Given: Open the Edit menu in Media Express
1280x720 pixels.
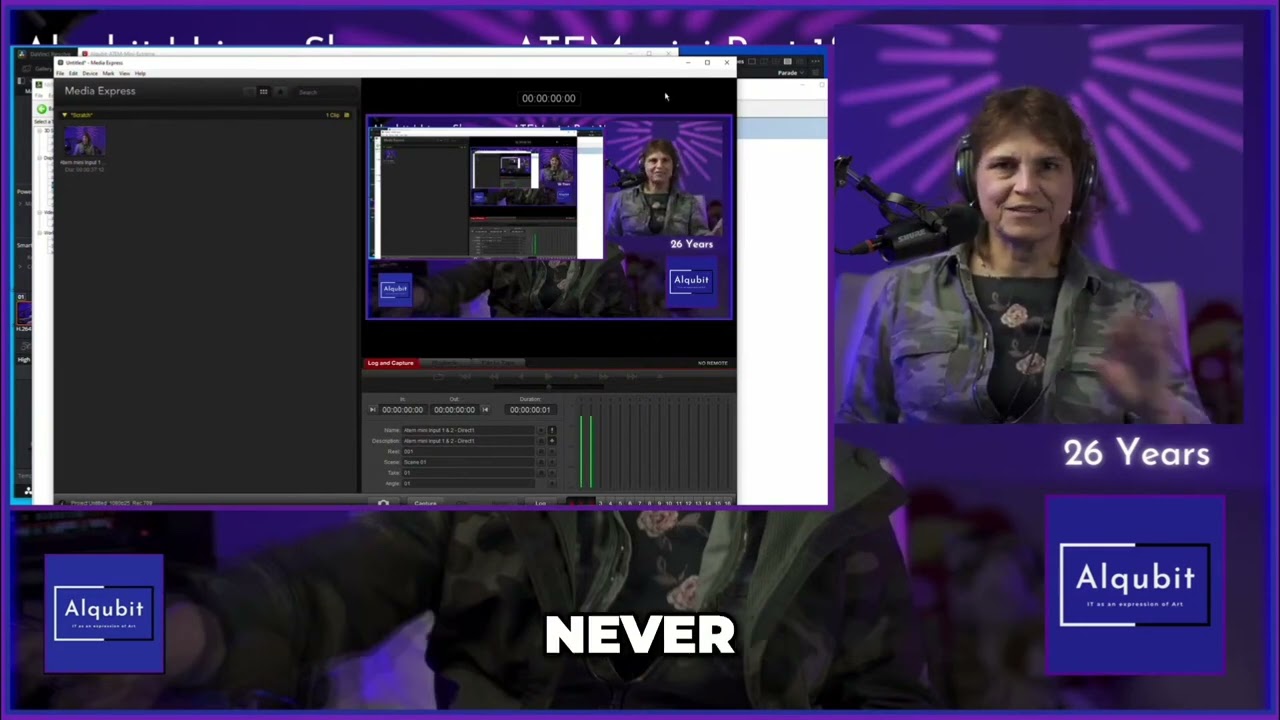Looking at the screenshot, I should [73, 73].
